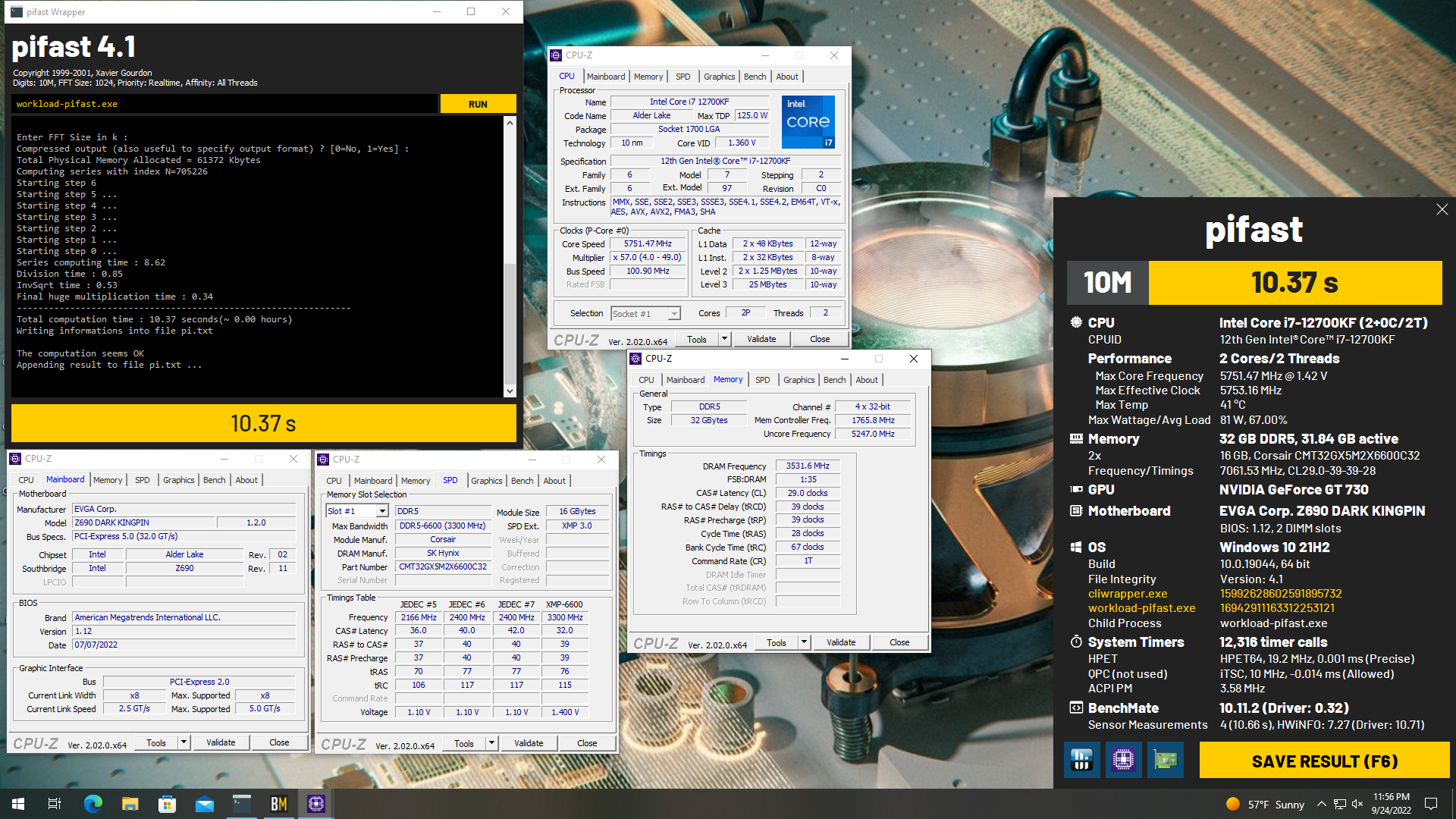Close the pifast BenchMate result panel
The height and width of the screenshot is (819, 1456).
point(1442,209)
